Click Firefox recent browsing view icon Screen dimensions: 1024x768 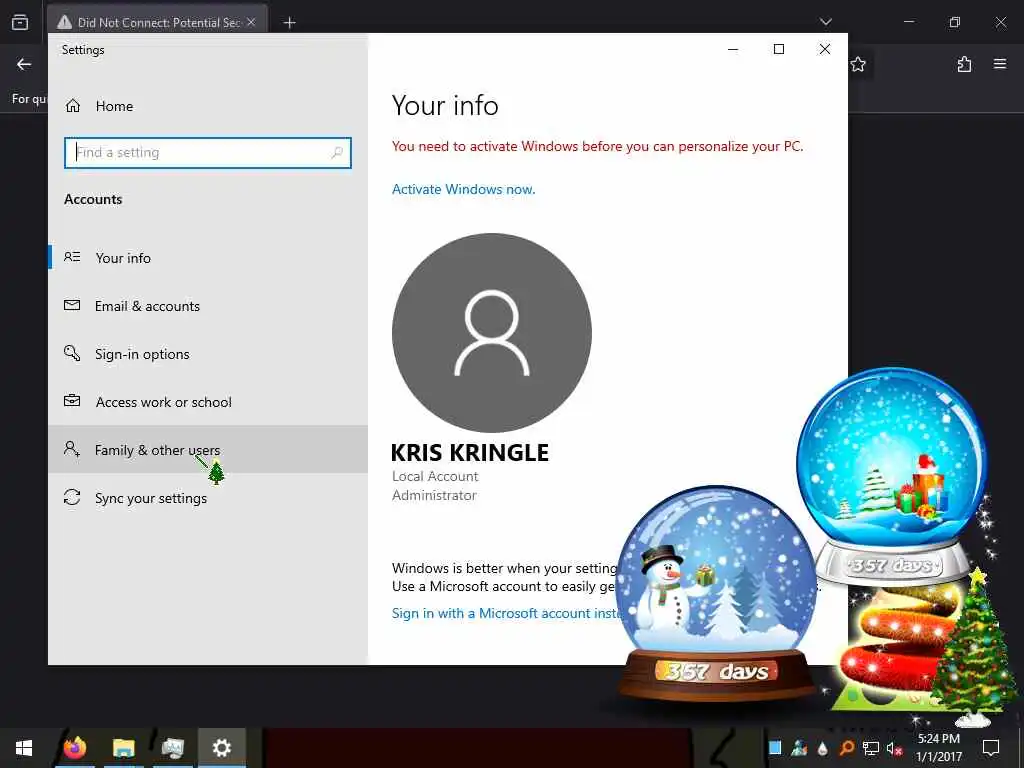[x=20, y=22]
